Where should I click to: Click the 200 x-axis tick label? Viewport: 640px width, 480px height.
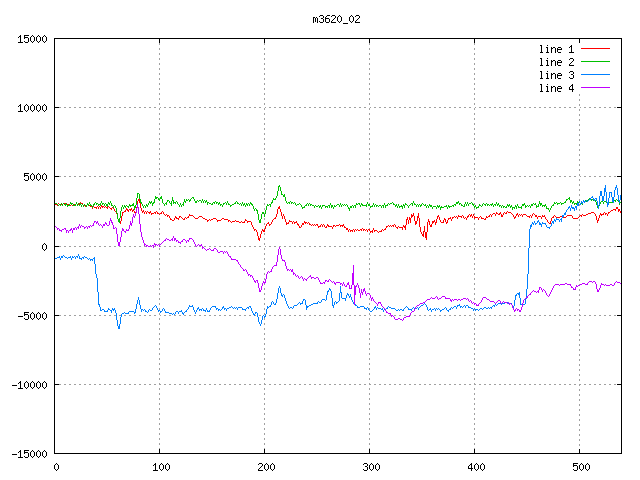pos(264,466)
